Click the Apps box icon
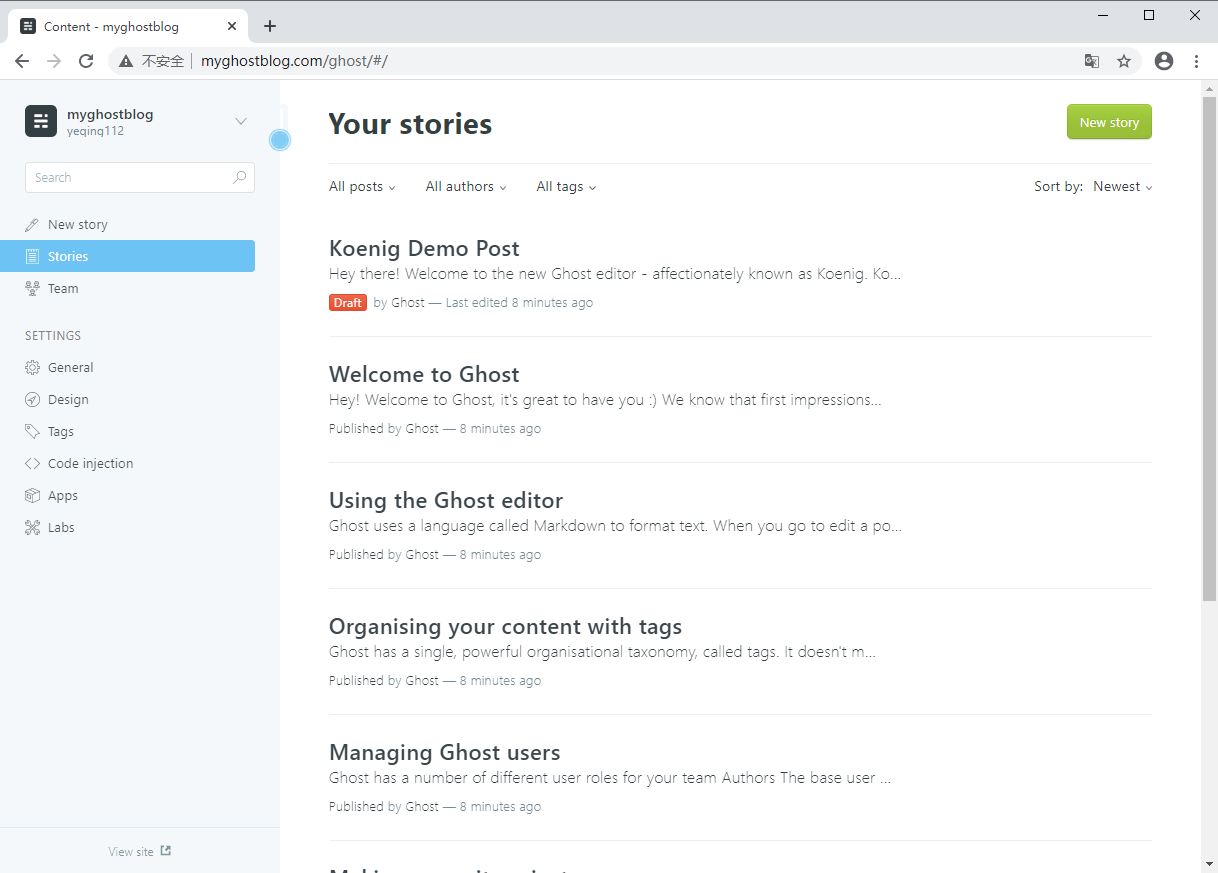Viewport: 1218px width, 873px height. coord(32,496)
